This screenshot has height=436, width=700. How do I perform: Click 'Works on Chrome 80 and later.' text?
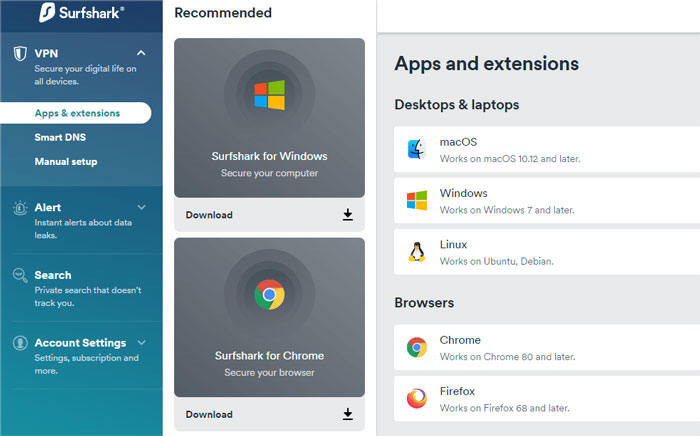pyautogui.click(x=508, y=357)
